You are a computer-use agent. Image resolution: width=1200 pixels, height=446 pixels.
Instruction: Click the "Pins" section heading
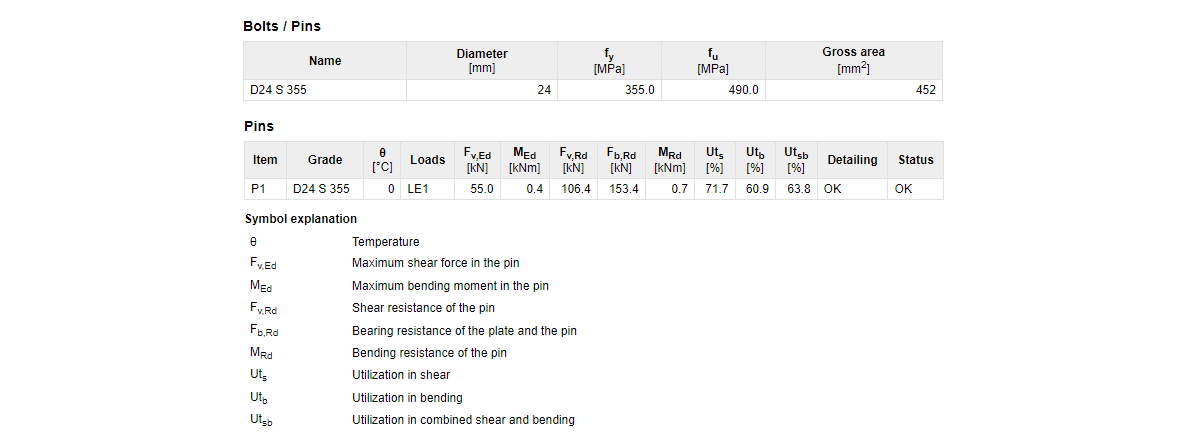[x=259, y=126]
